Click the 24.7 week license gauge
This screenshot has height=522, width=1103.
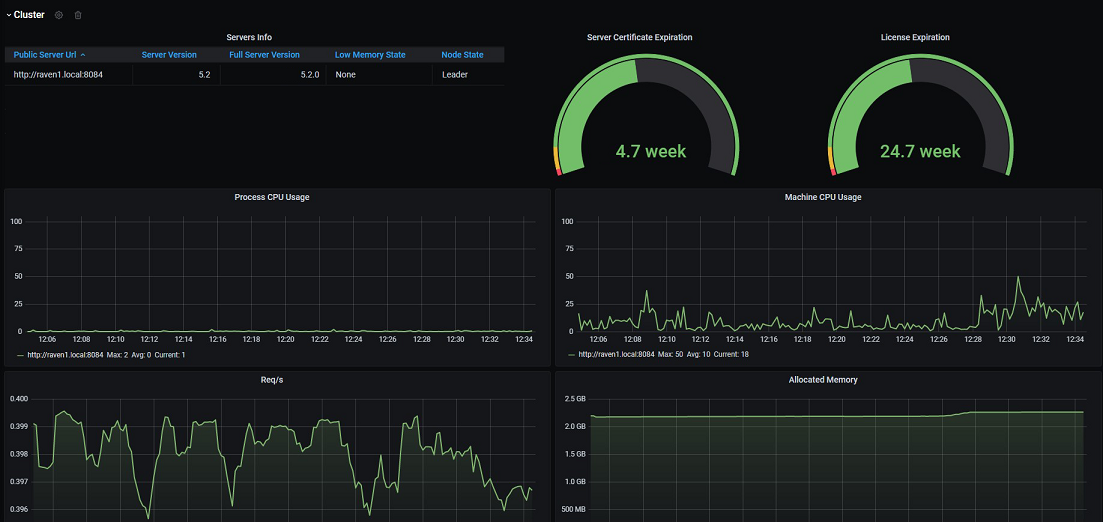tap(920, 115)
